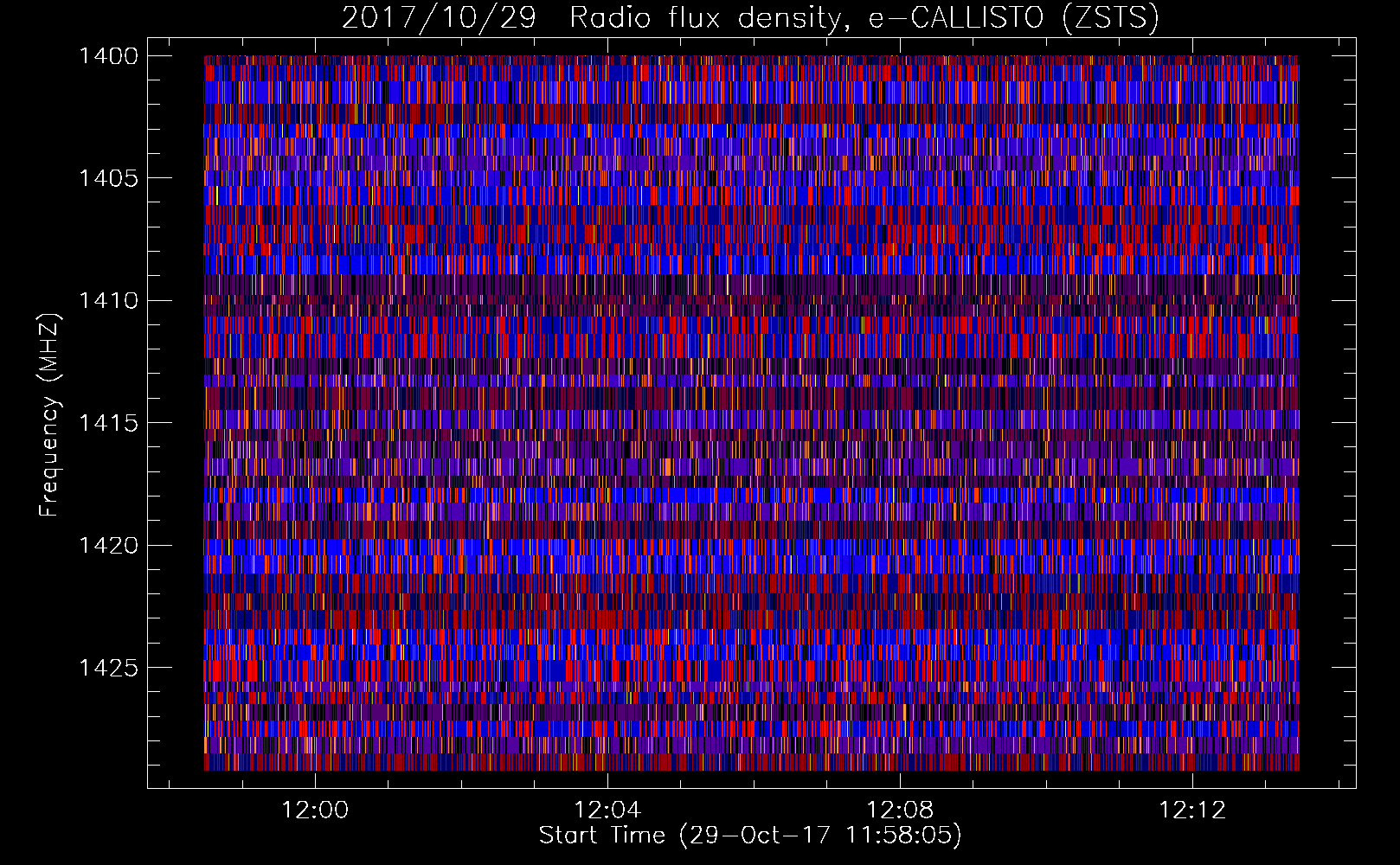Viewport: 1400px width, 865px height.
Task: Click the 'Start Time (29-Oct-17 11:58:05)' axis title
Action: (750, 836)
